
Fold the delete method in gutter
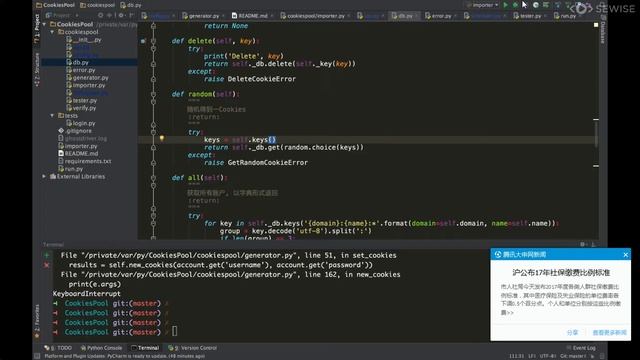pos(153,41)
